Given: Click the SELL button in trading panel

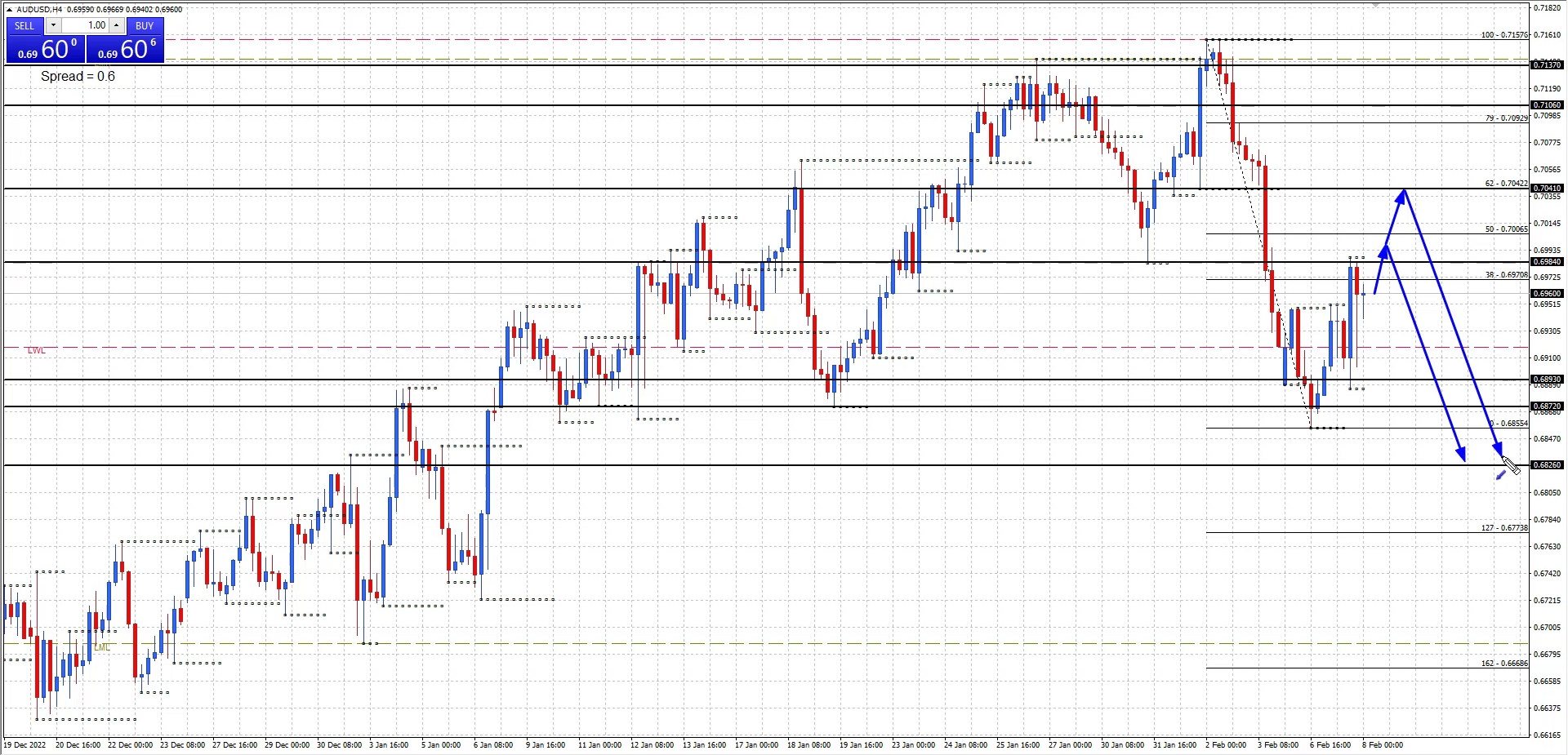Looking at the screenshot, I should coord(24,25).
